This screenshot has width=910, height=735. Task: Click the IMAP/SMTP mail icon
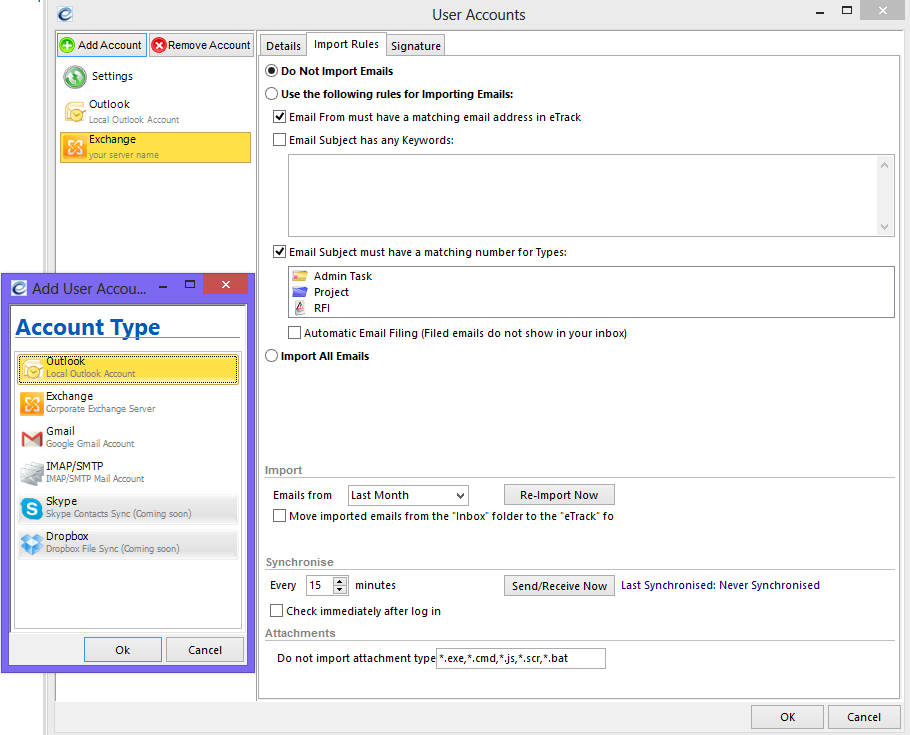click(32, 474)
